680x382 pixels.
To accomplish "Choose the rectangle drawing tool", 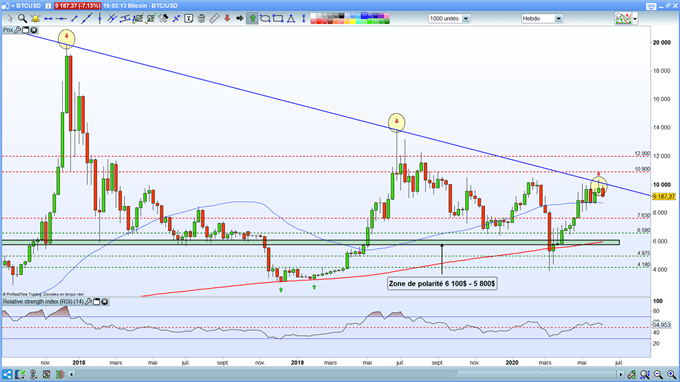I will pyautogui.click(x=278, y=19).
